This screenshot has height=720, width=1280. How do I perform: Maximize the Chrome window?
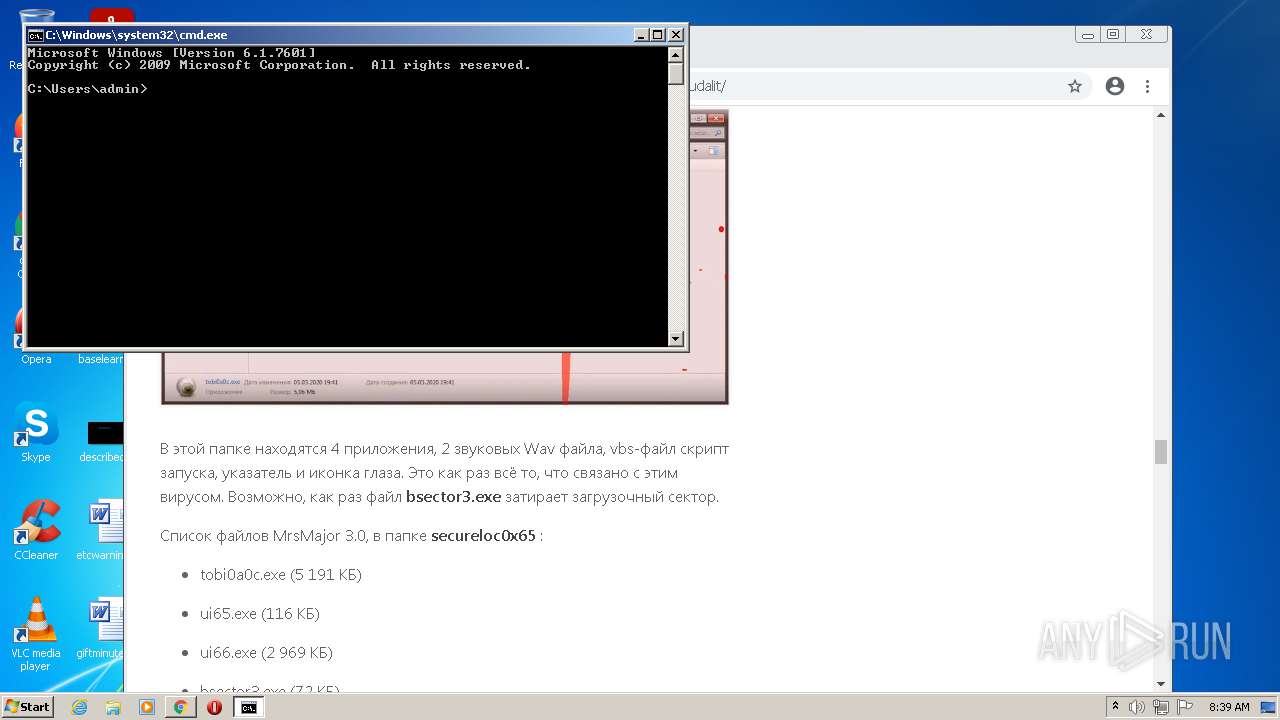(1113, 34)
